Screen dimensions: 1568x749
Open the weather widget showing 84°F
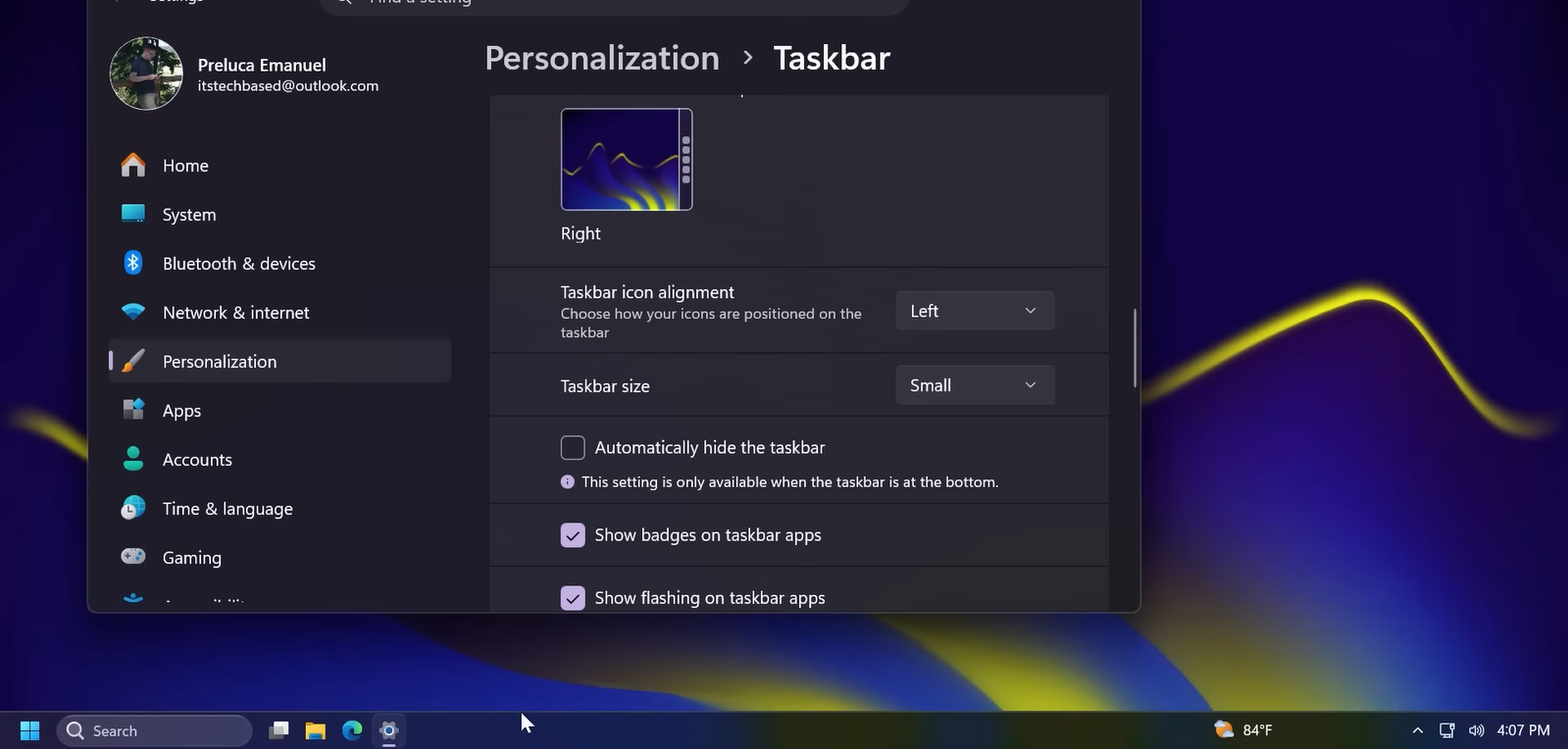[1243, 730]
